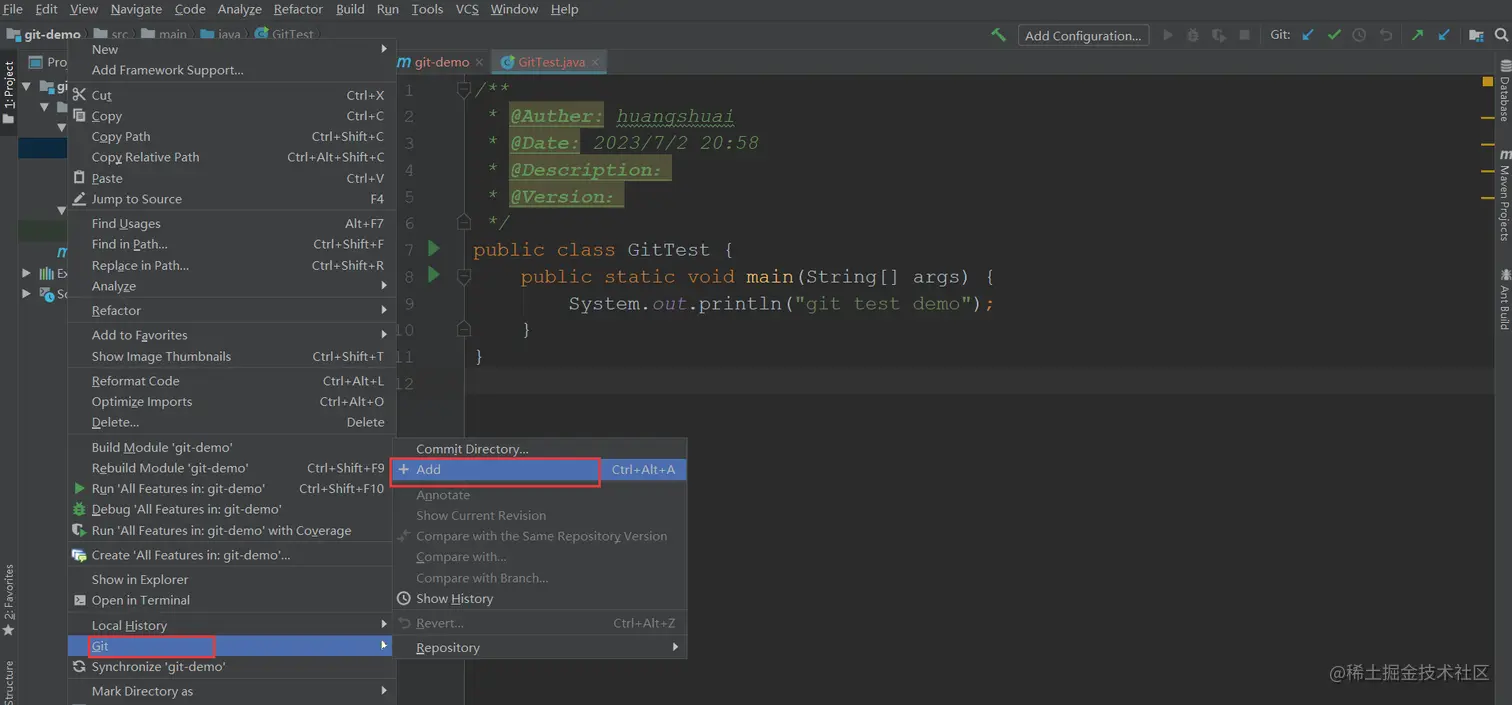This screenshot has height=705, width=1512.
Task: Click the comment end fold marker on line 6
Action: [464, 221]
